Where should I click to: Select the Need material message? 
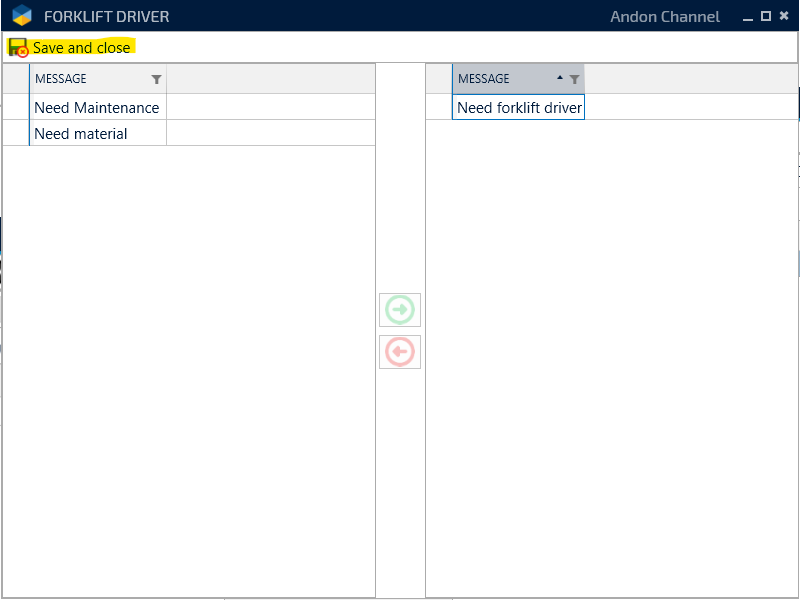81,133
